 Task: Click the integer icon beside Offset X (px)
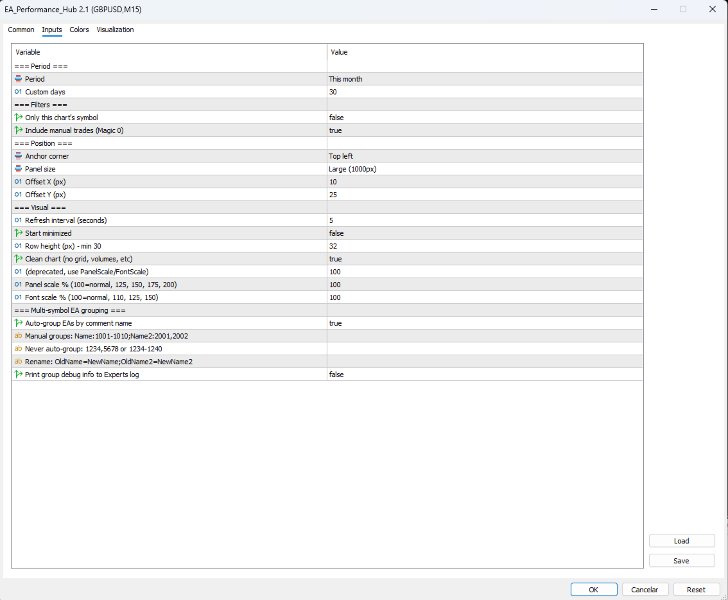pyautogui.click(x=19, y=182)
